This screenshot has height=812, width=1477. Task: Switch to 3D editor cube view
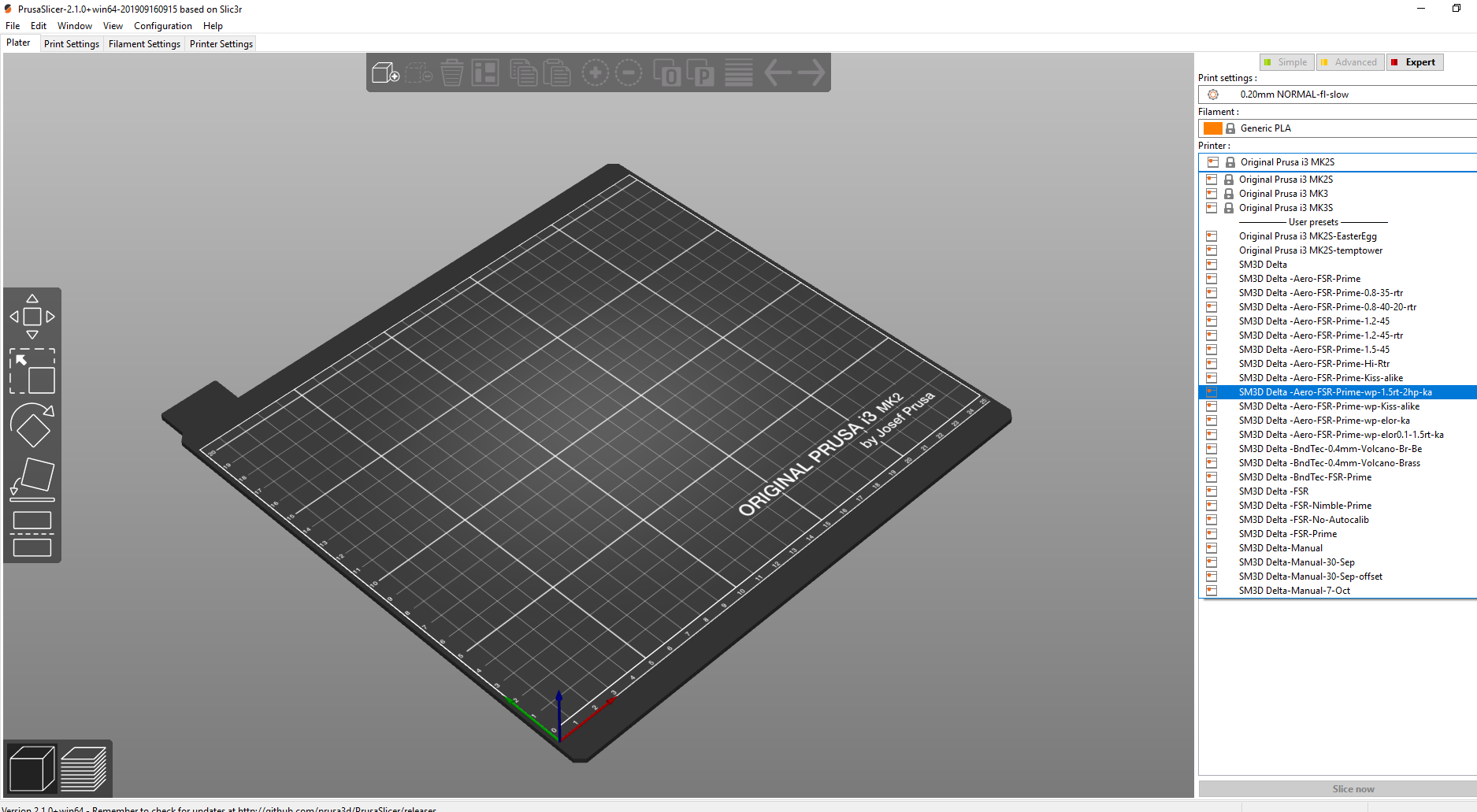pos(32,769)
